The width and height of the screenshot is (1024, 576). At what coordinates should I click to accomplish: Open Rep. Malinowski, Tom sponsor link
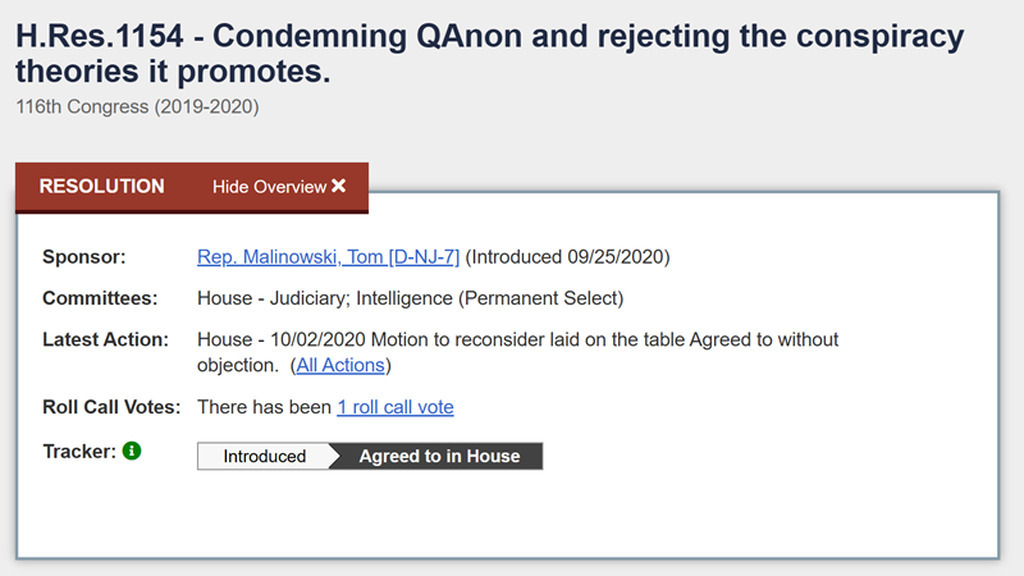[x=328, y=257]
